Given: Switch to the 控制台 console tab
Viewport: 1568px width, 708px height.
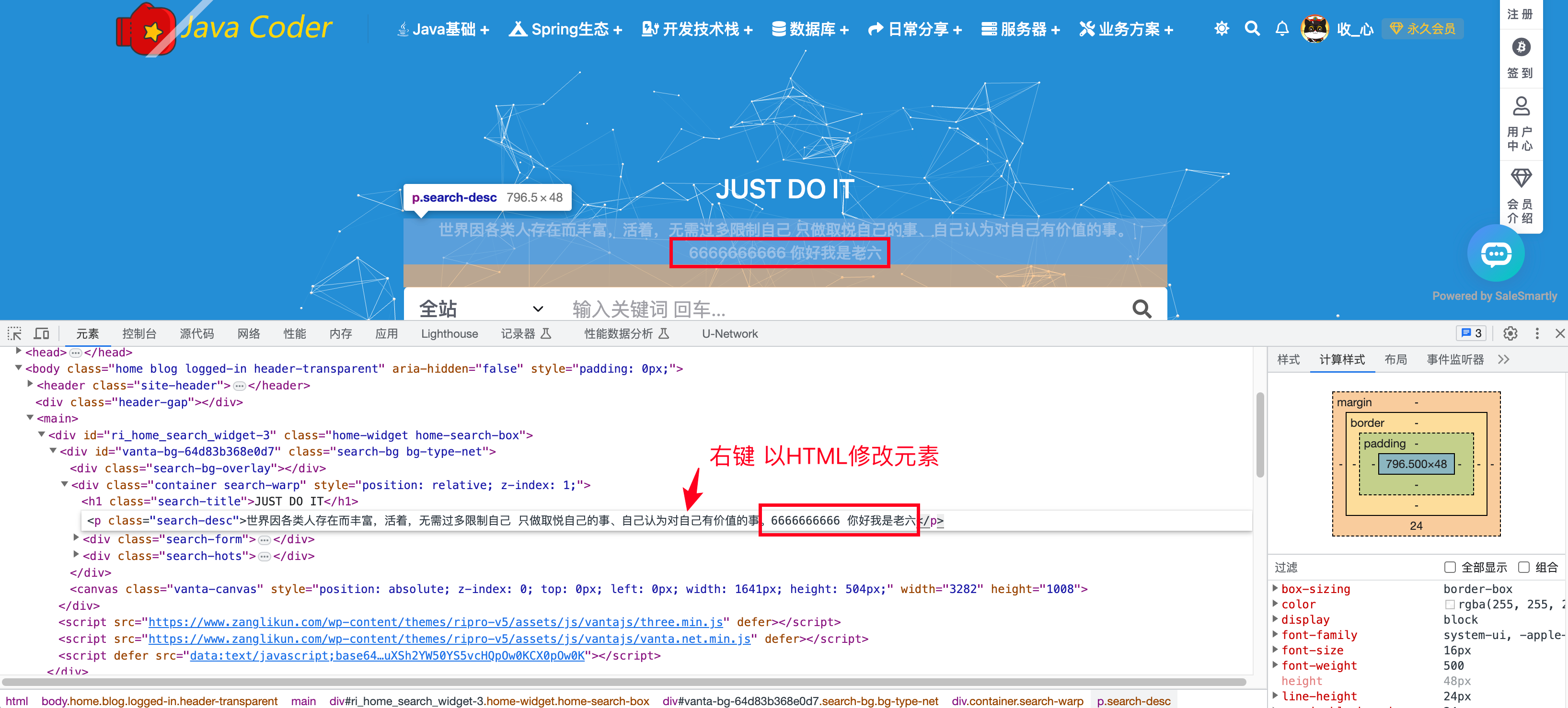Looking at the screenshot, I should (139, 333).
